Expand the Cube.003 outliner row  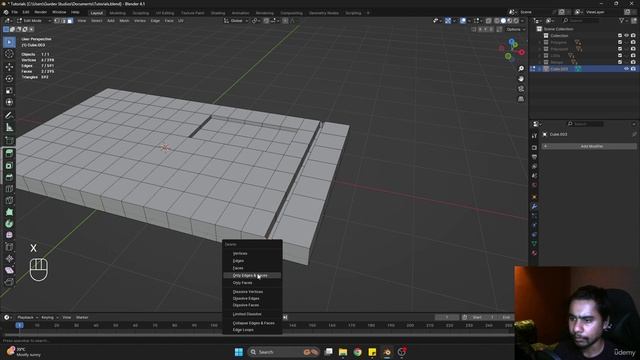point(540,69)
